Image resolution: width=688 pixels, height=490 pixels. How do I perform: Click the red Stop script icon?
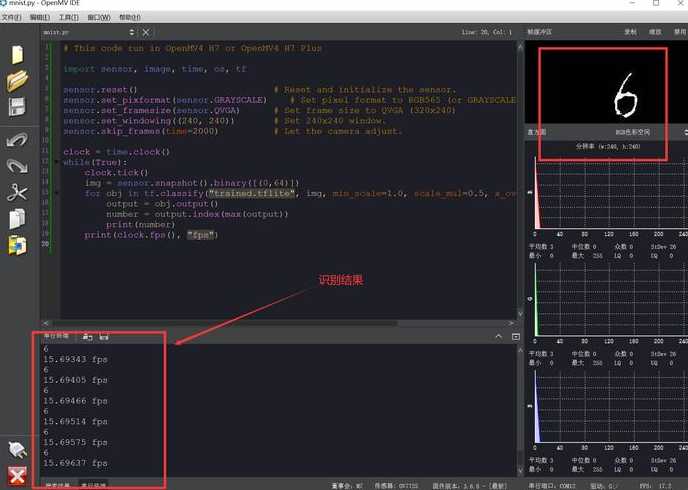17,476
